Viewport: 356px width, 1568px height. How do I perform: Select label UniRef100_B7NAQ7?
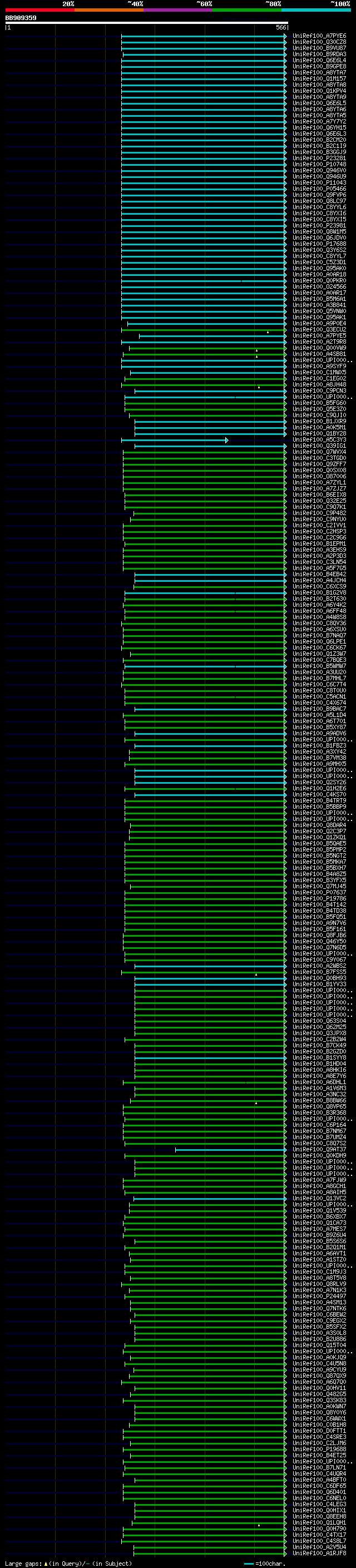click(x=319, y=635)
